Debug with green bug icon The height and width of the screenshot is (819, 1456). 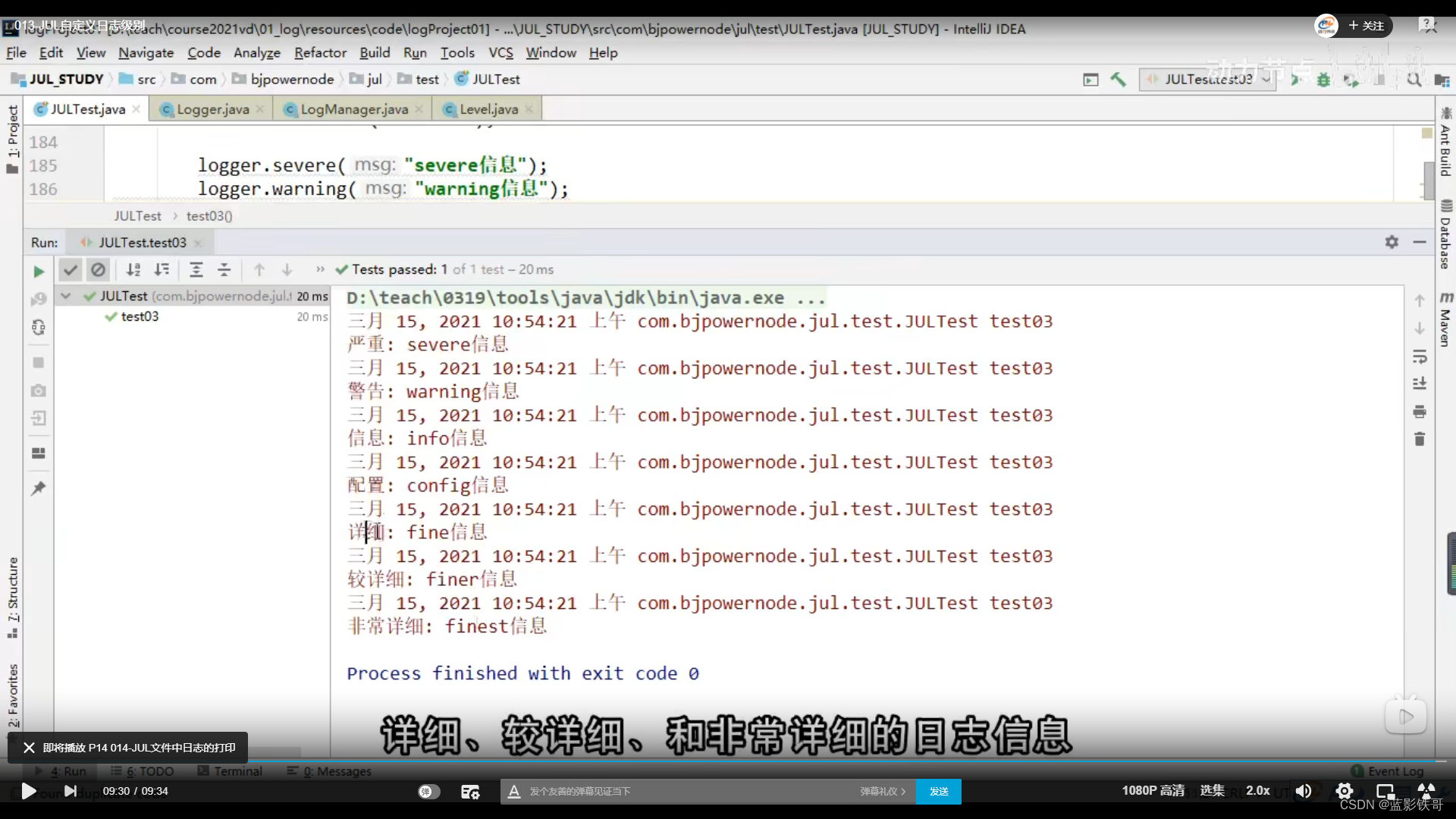coord(1323,80)
